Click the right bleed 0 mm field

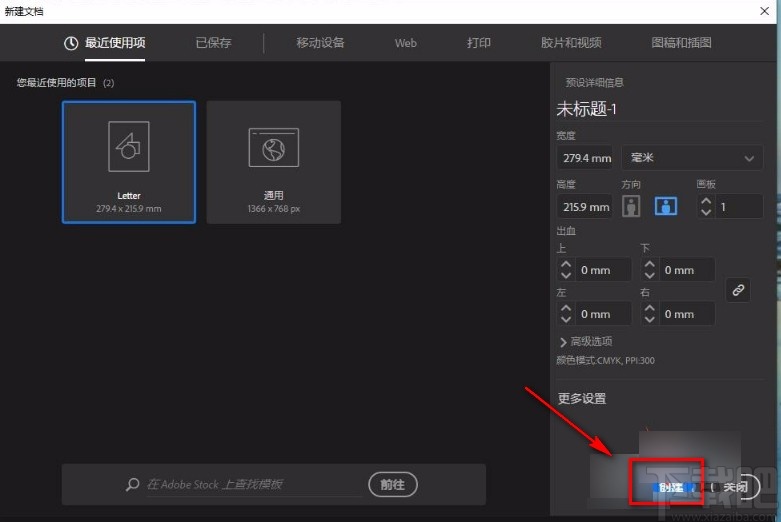pos(686,314)
